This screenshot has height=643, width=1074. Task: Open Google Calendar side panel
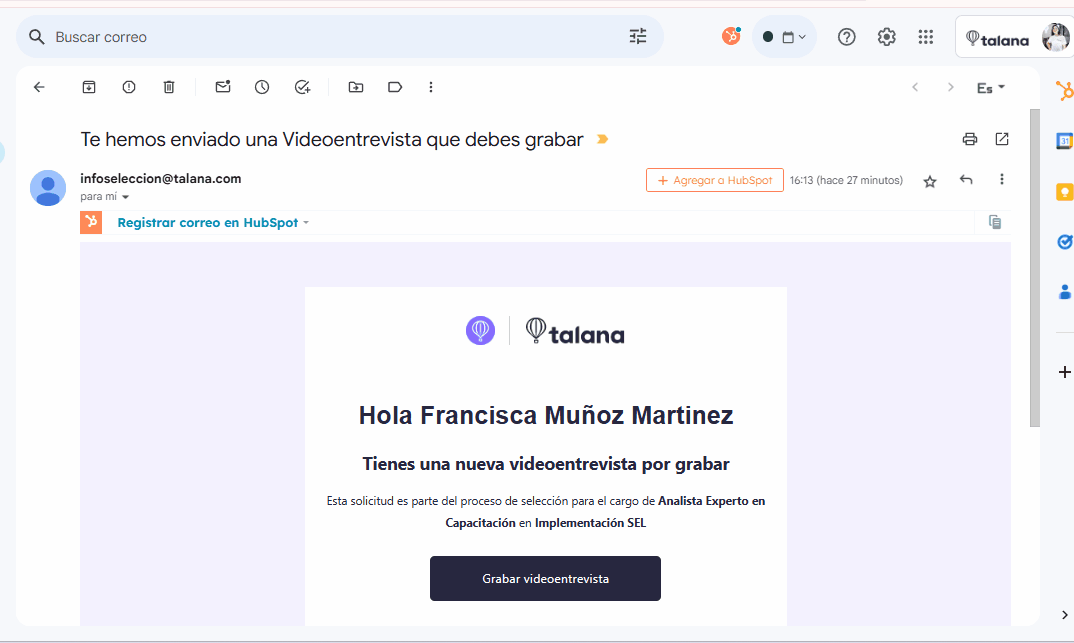click(x=1064, y=141)
